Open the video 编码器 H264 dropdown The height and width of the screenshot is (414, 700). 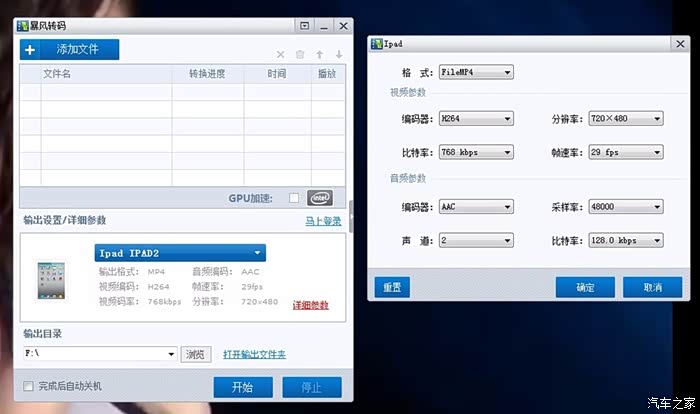476,118
